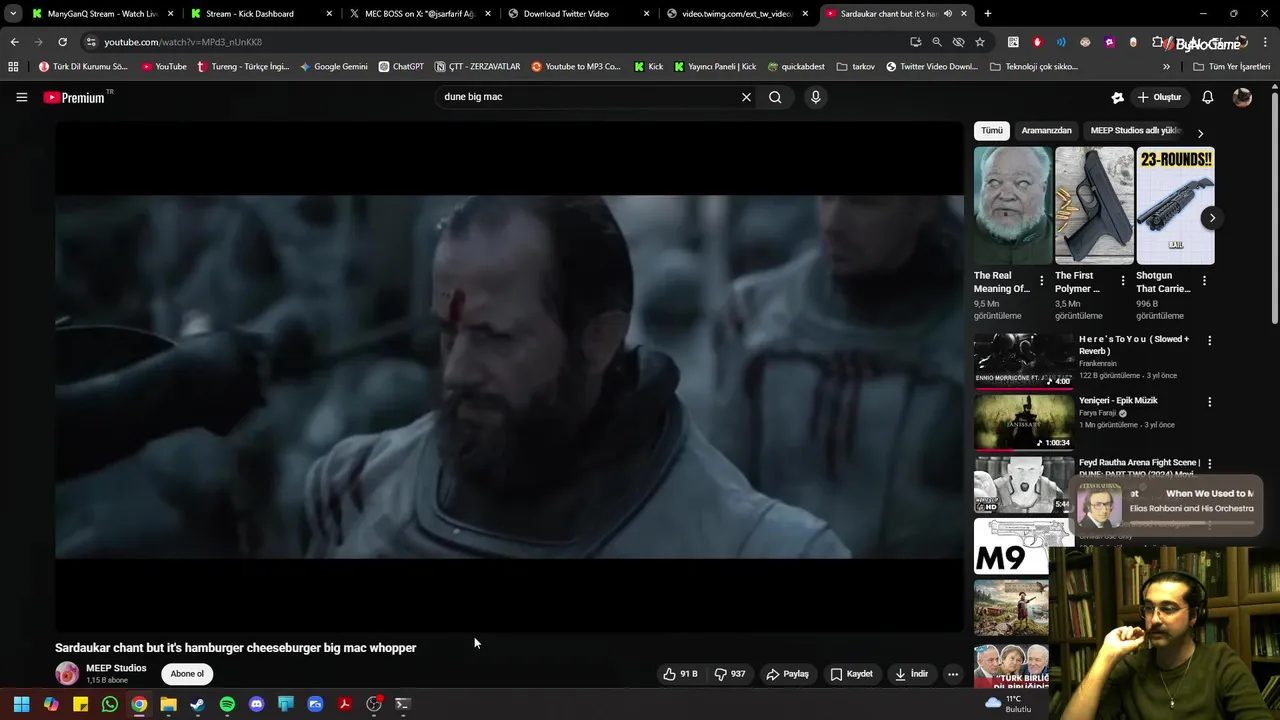The width and height of the screenshot is (1280, 720).
Task: Open 'Tüm Yer İşaretleri' folder
Action: [x=1231, y=67]
